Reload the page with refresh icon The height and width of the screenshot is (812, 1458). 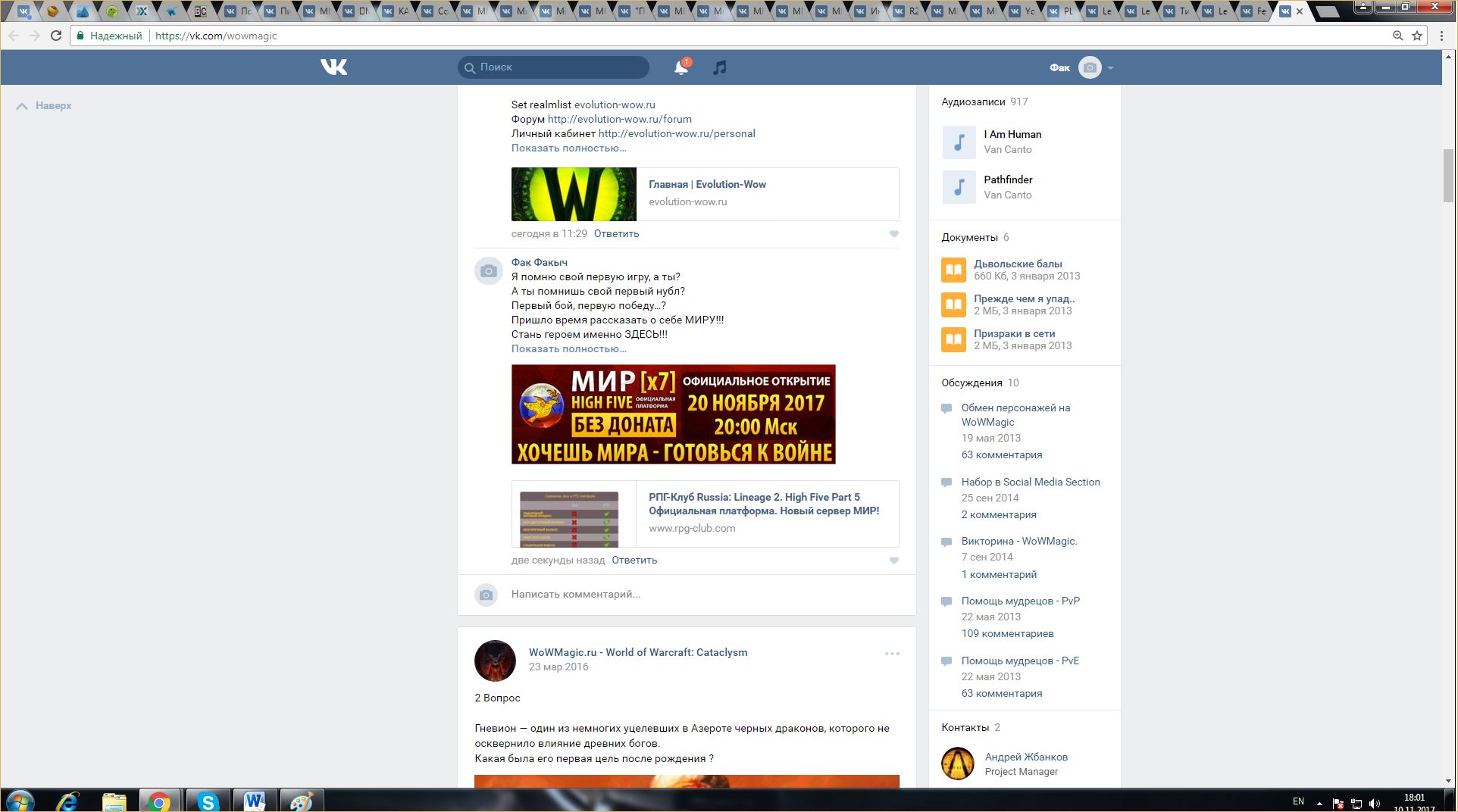point(55,36)
